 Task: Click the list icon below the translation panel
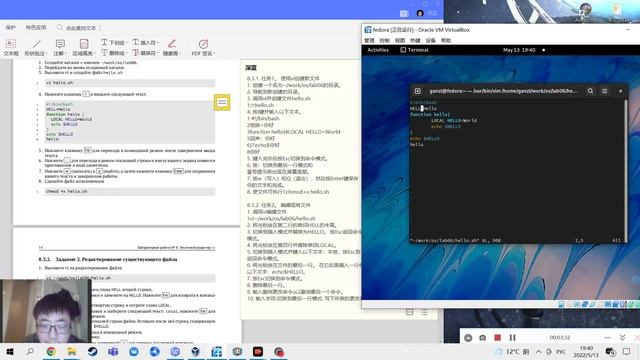click(424, 313)
